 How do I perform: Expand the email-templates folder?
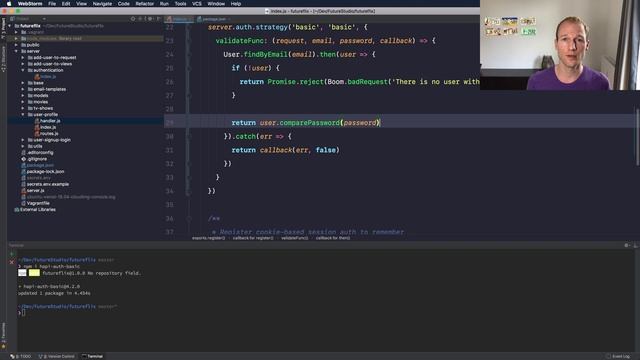23,89
